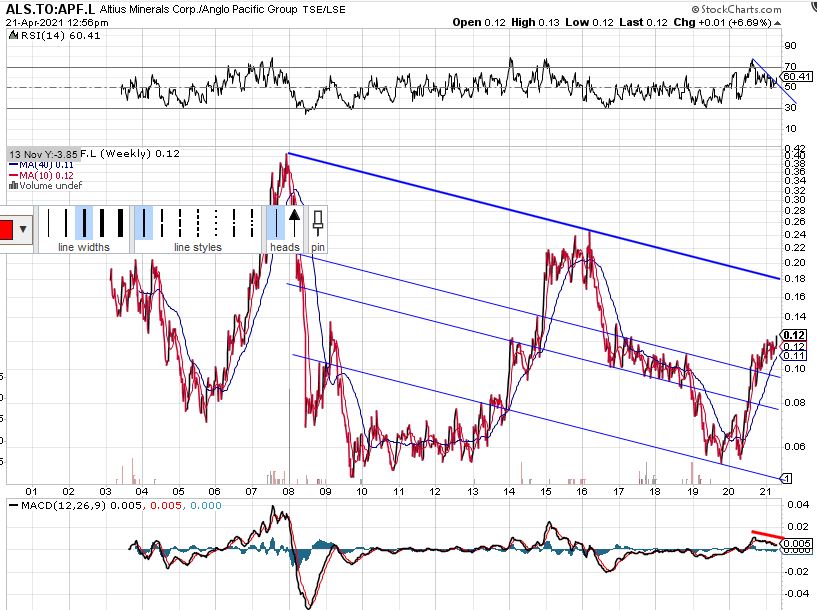817x610 pixels.
Task: Click the up arrow beside Chg value
Action: 777,23
